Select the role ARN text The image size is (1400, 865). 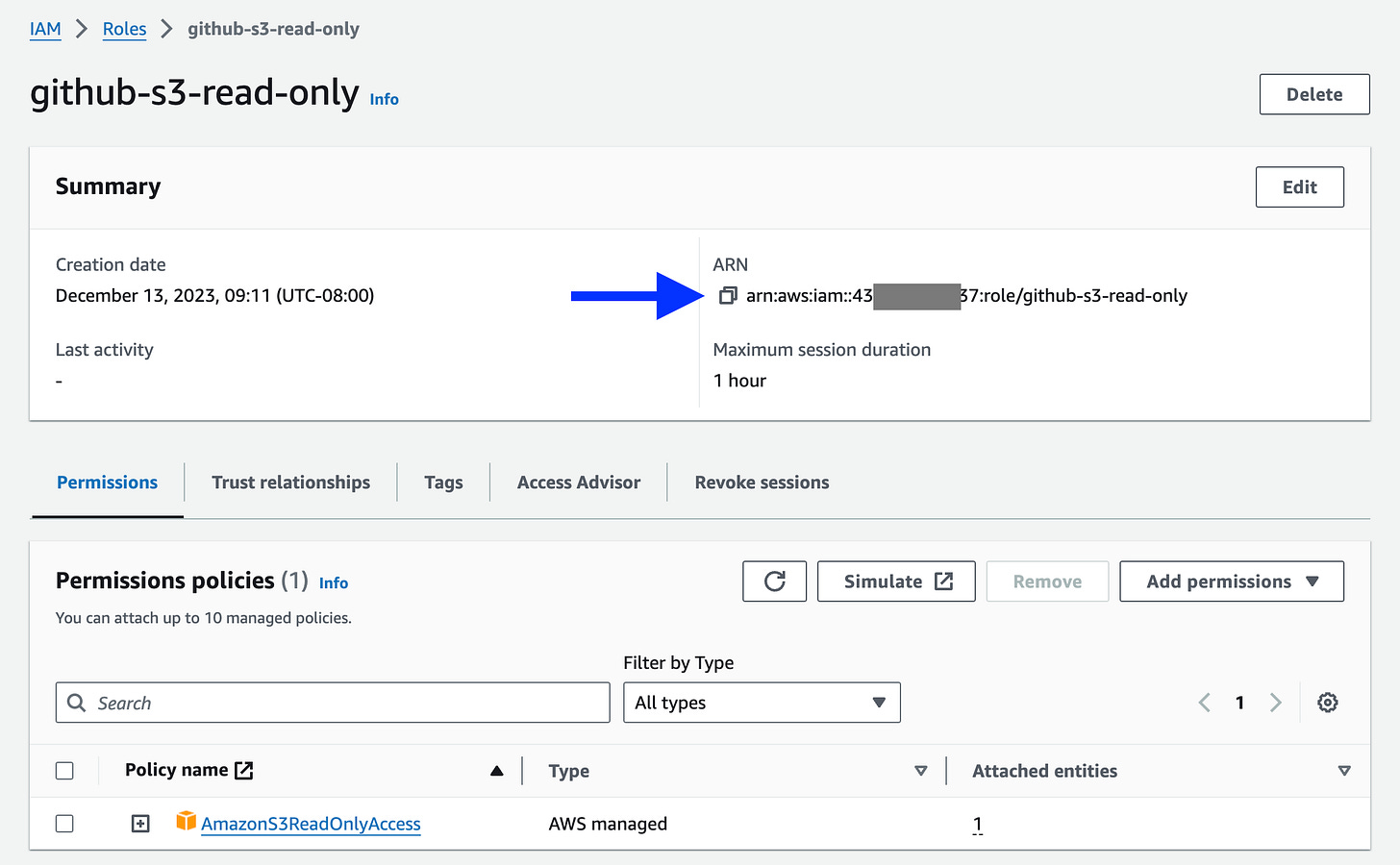click(966, 295)
